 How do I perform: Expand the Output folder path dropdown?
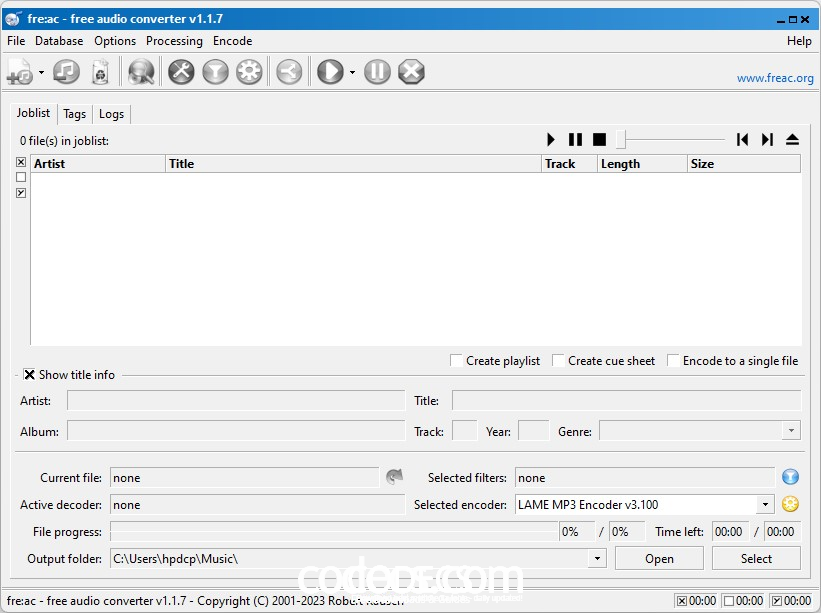click(x=597, y=559)
